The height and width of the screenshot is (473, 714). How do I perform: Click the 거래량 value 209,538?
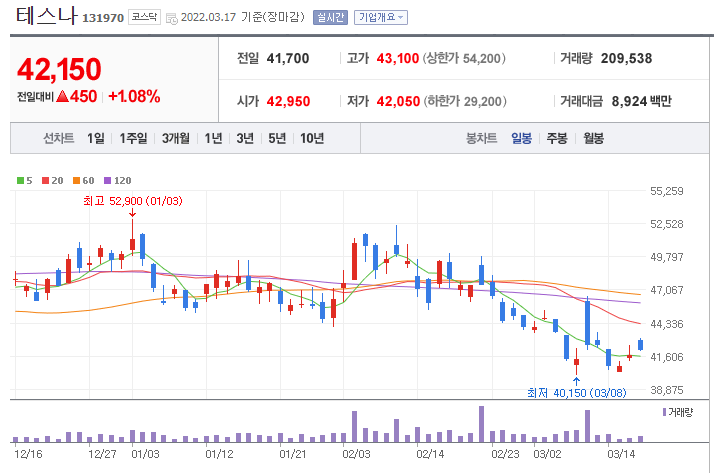click(x=626, y=58)
